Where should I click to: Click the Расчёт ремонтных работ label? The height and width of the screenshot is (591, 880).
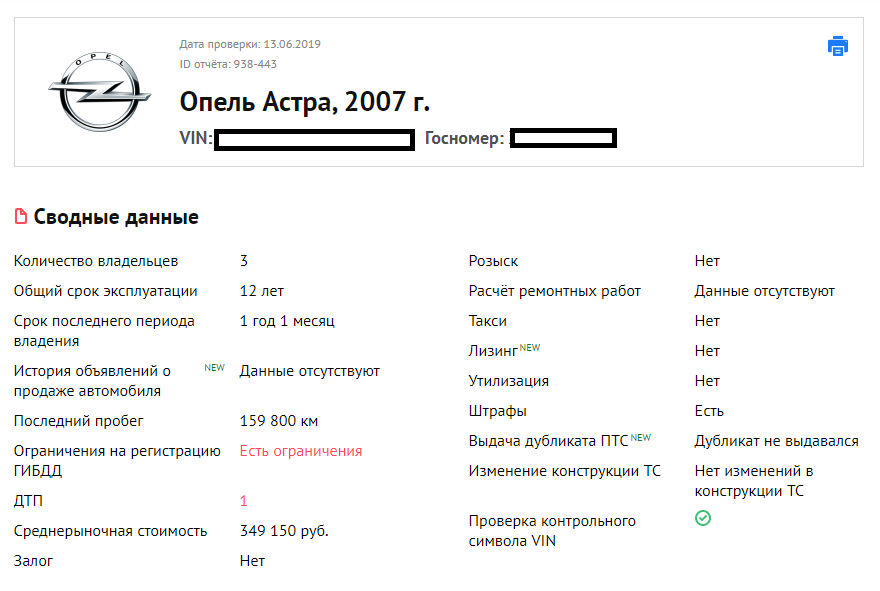(x=555, y=291)
